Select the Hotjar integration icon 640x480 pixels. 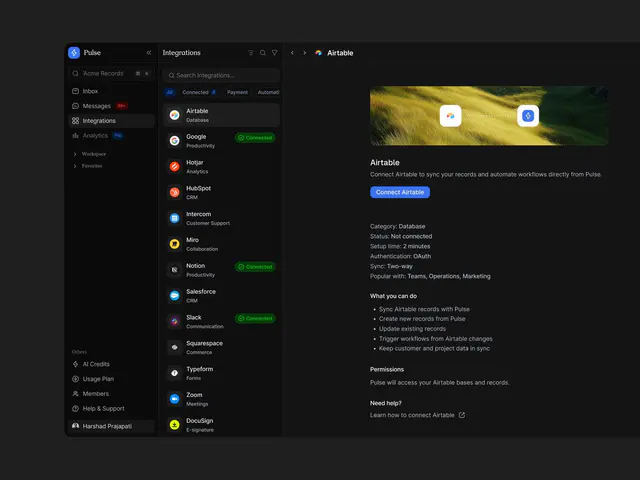175,167
